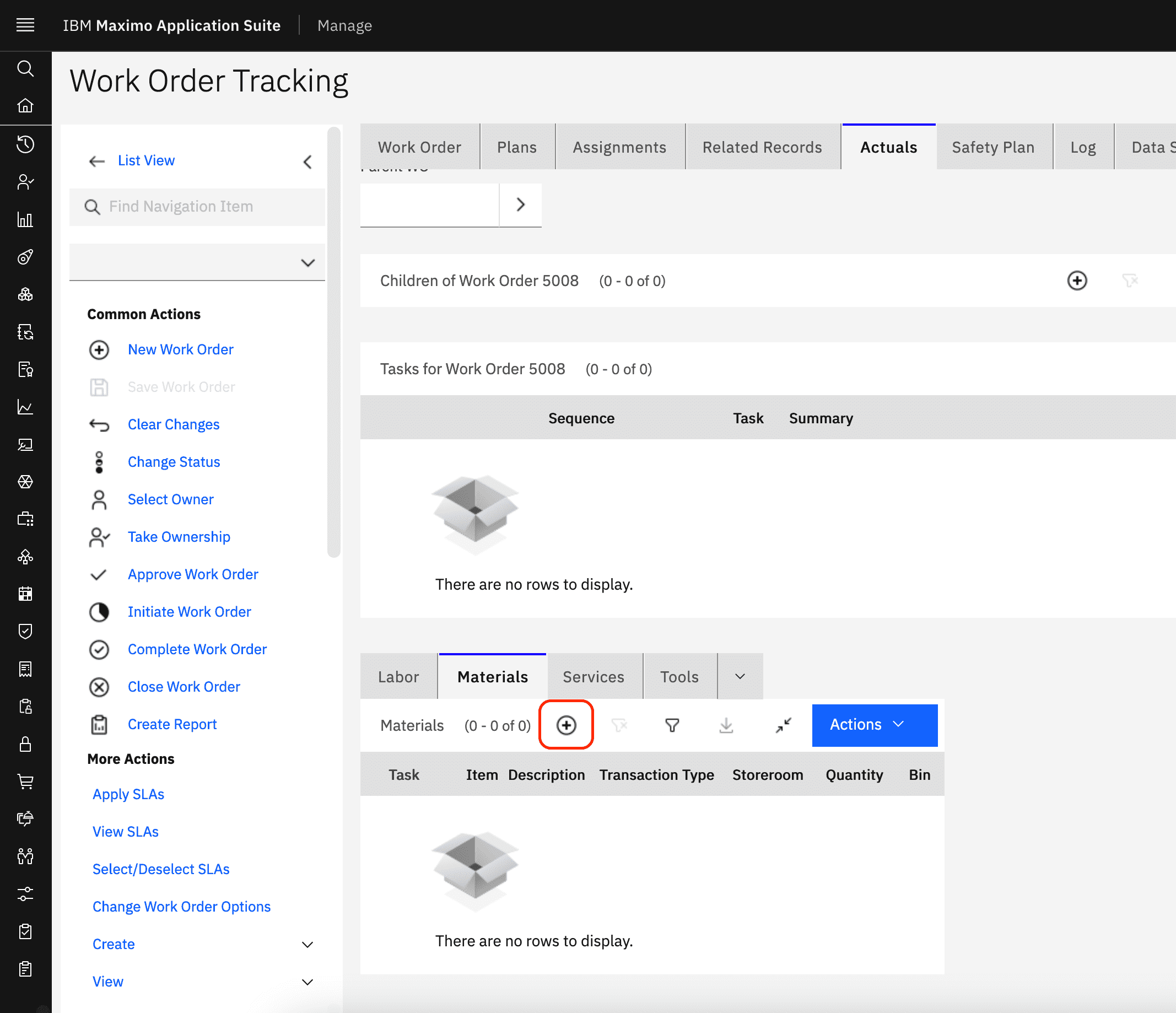The width and height of the screenshot is (1176, 1013).
Task: Download the Materials table data
Action: tap(726, 725)
